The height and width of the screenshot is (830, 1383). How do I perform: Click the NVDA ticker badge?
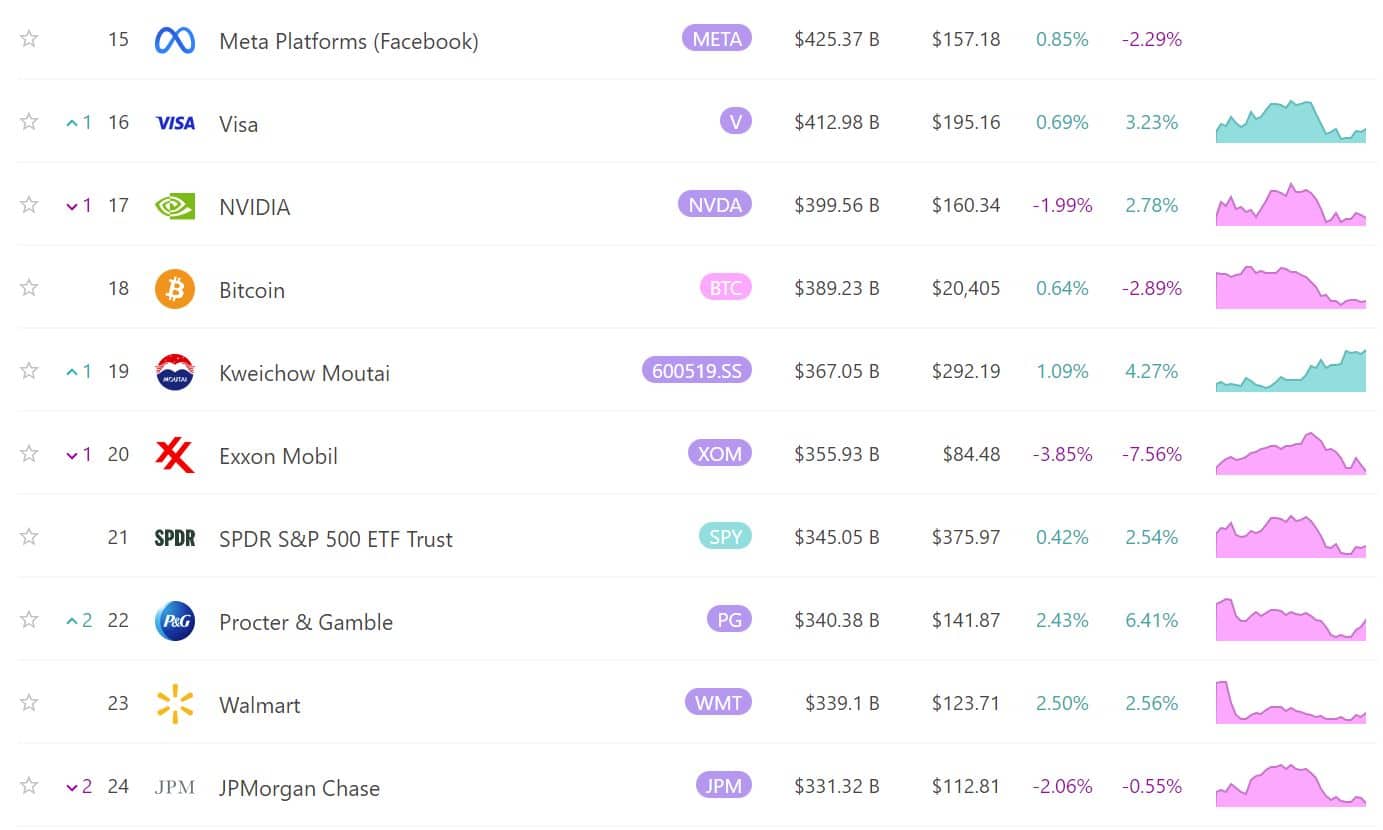click(x=714, y=205)
